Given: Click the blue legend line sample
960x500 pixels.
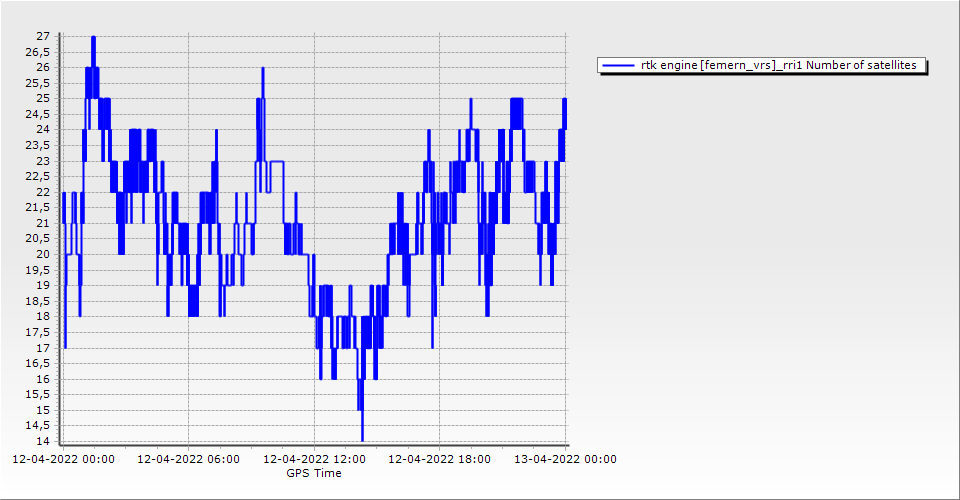Looking at the screenshot, I should coord(619,65).
